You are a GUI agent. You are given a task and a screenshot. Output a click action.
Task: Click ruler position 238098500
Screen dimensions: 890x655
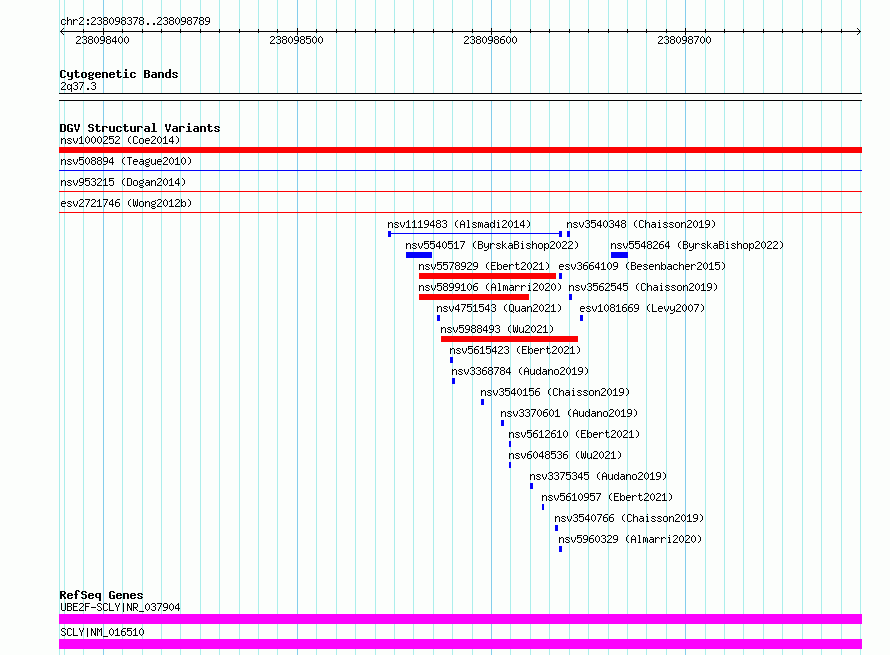coord(296,40)
